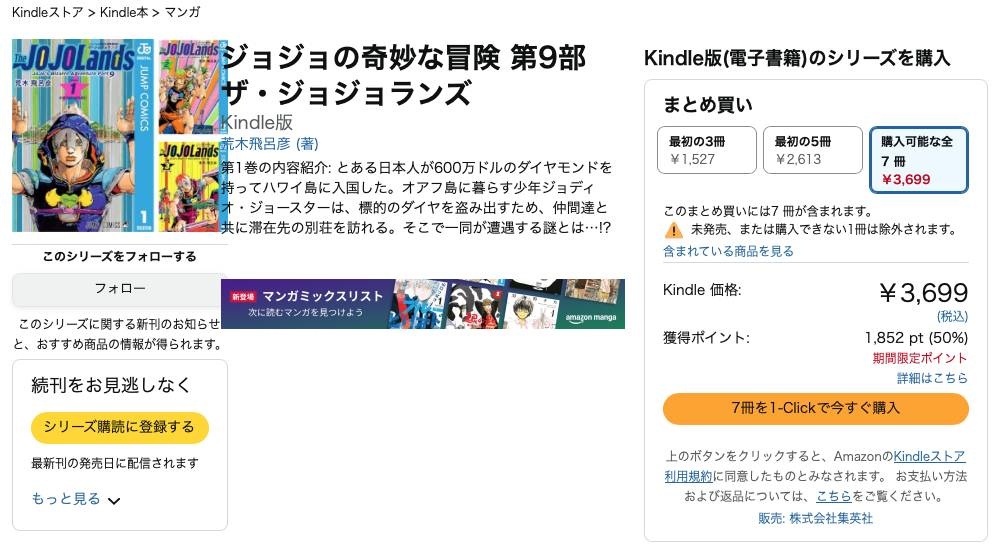Image resolution: width=1003 pixels, height=554 pixels.
Task: Click the warning triangle icon beside 未発売 notice
Action: (x=673, y=230)
